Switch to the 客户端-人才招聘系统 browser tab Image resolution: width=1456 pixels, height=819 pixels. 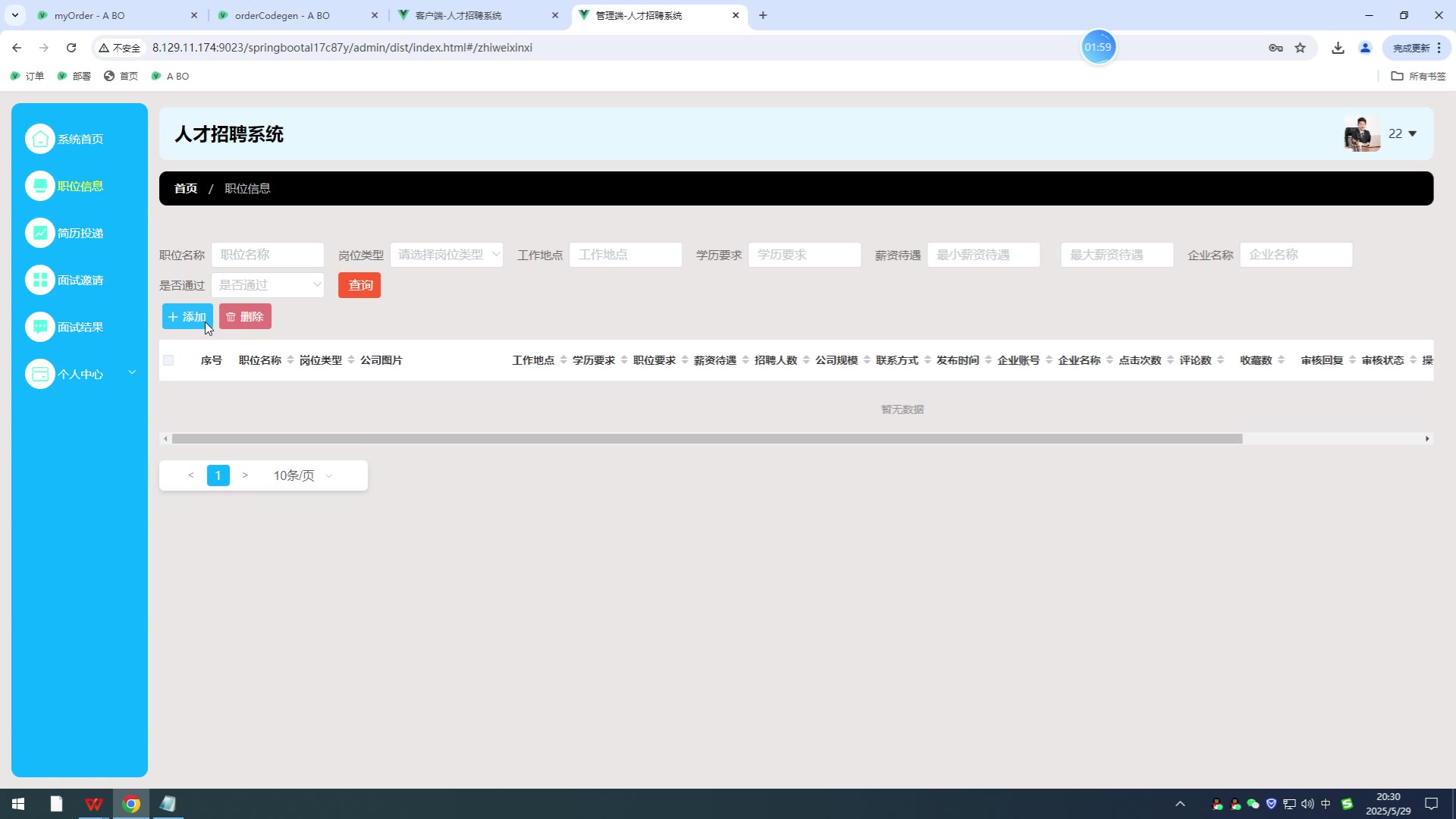[458, 15]
